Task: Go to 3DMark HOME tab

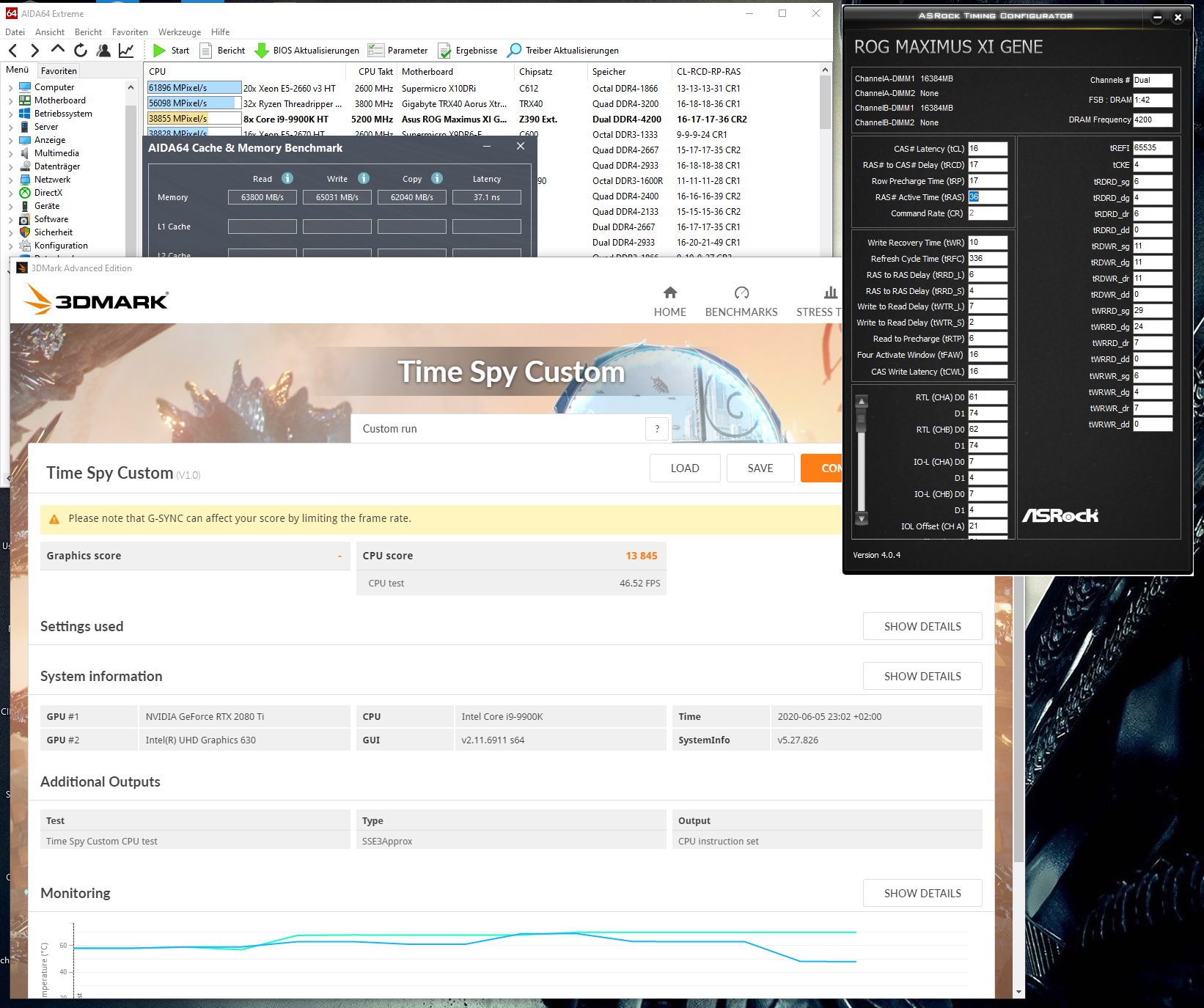Action: [670, 302]
